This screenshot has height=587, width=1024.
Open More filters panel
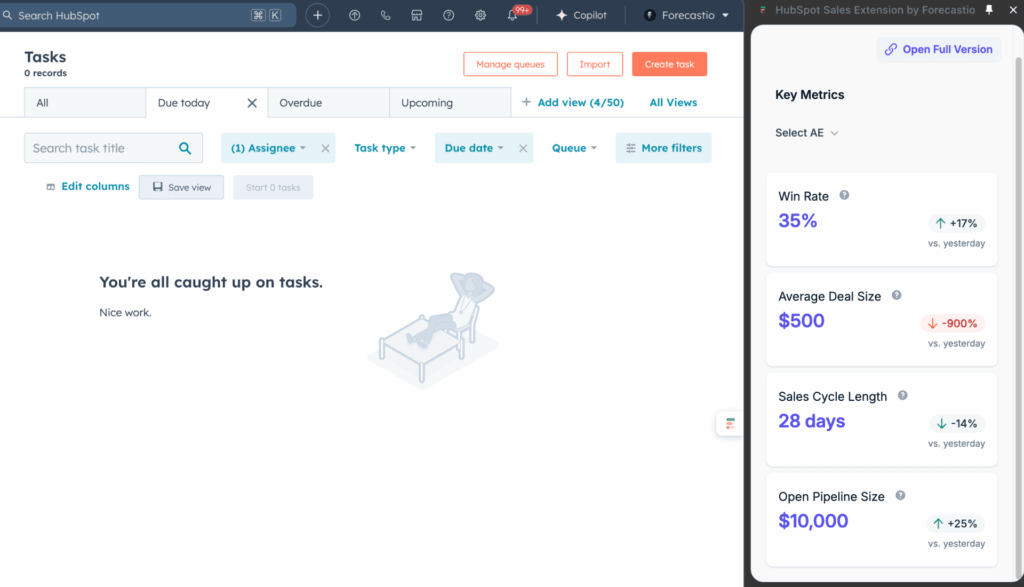[x=664, y=148]
